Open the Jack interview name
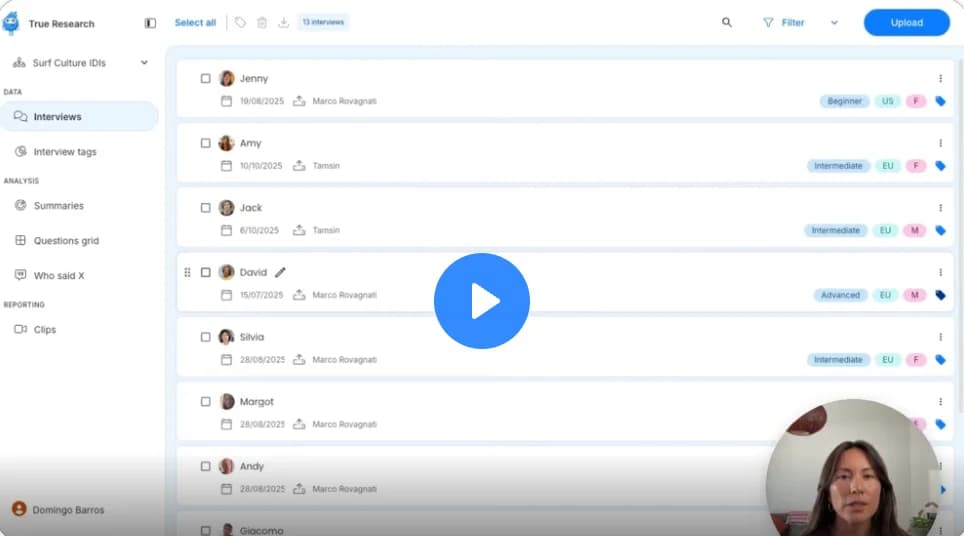The width and height of the screenshot is (964, 536). [x=251, y=208]
